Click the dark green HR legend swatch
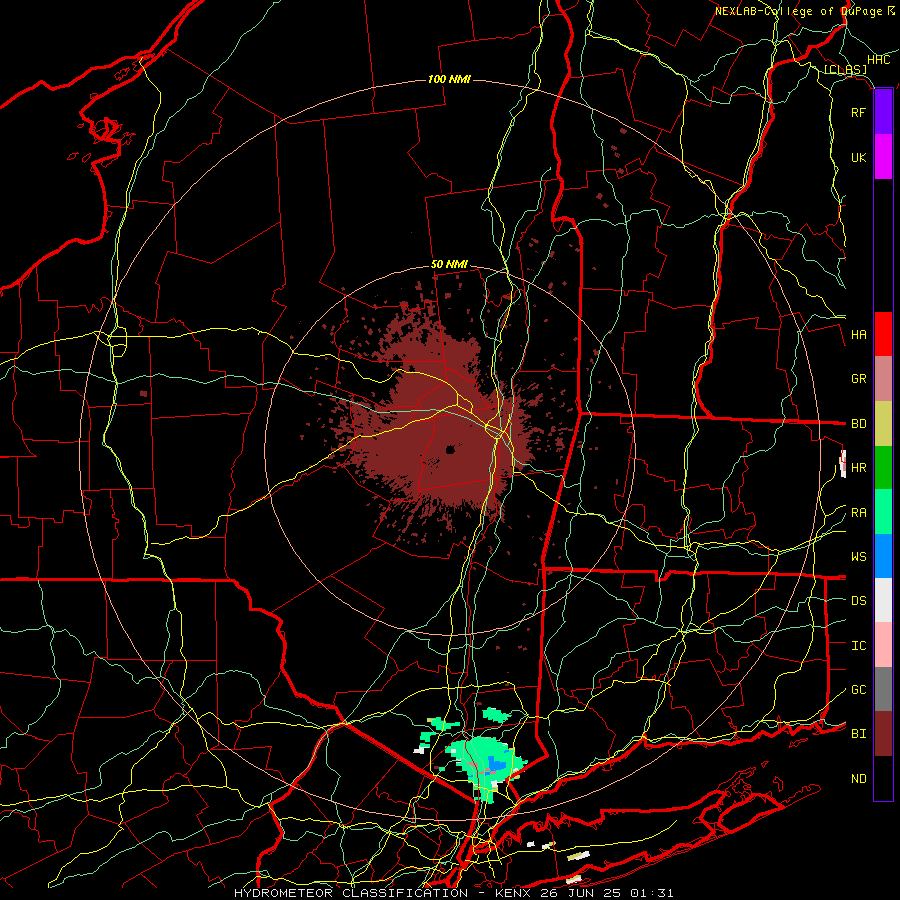 (x=883, y=468)
